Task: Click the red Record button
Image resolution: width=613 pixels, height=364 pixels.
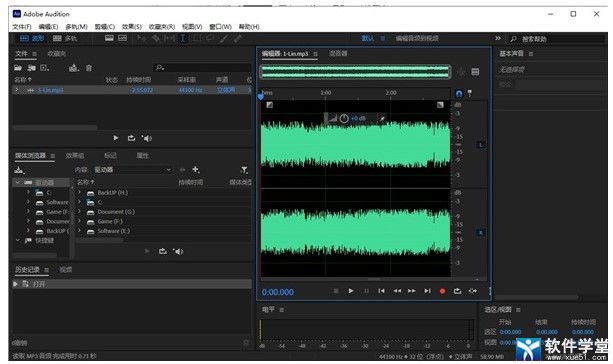Action: coord(442,291)
